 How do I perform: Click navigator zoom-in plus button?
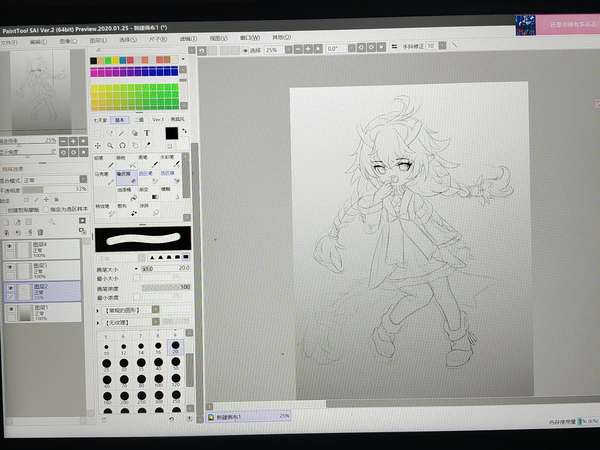(x=73, y=142)
